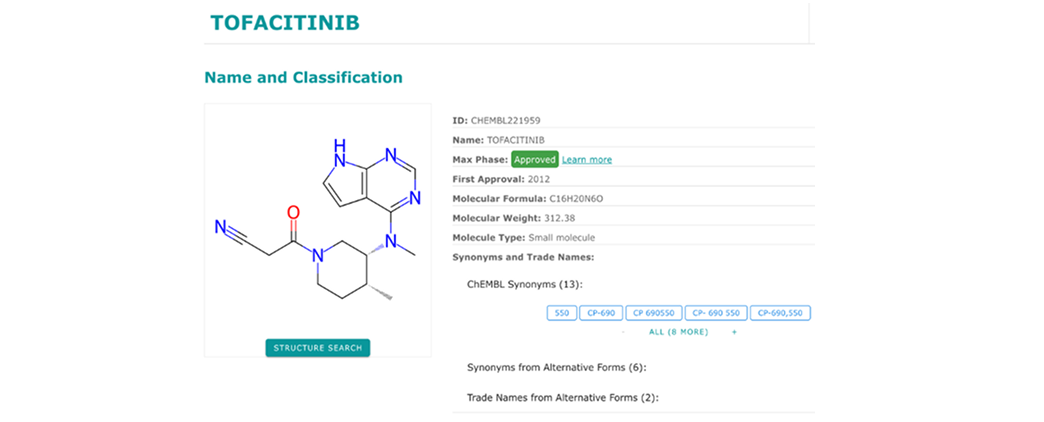Click the Name and Classification heading
Image resolution: width=1044 pixels, height=422 pixels.
[x=303, y=77]
